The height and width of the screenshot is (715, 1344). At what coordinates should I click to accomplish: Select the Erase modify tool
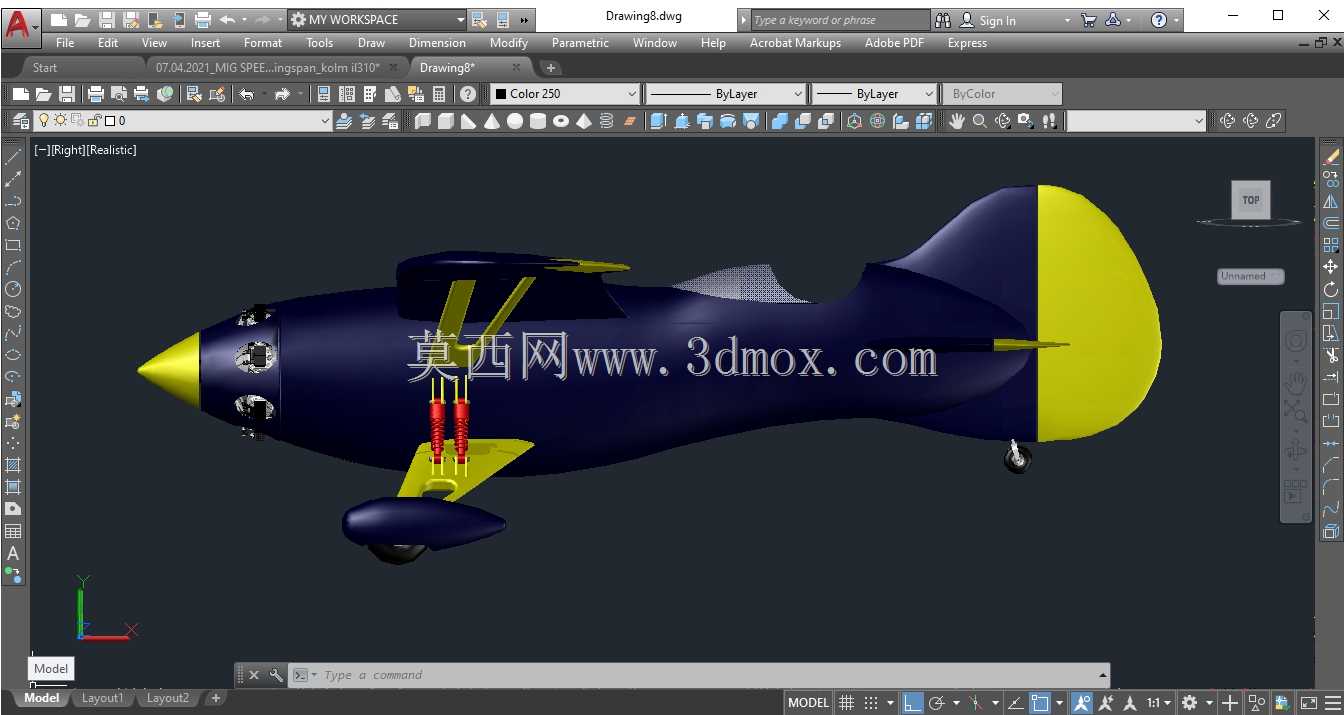tap(1331, 157)
